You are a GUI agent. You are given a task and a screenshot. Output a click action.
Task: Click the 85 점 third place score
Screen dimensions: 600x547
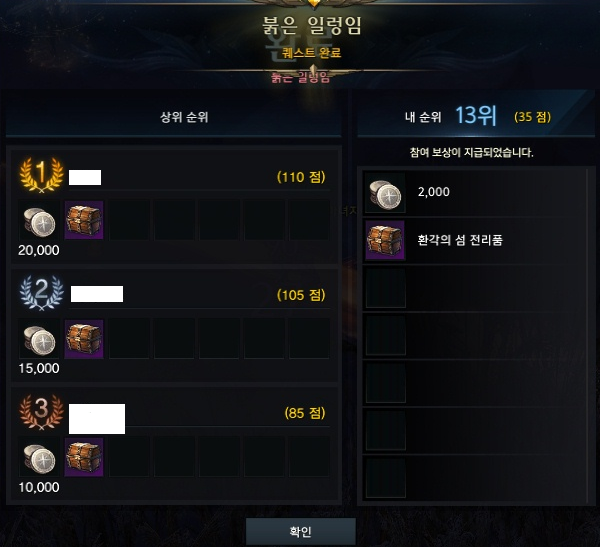coord(305,413)
